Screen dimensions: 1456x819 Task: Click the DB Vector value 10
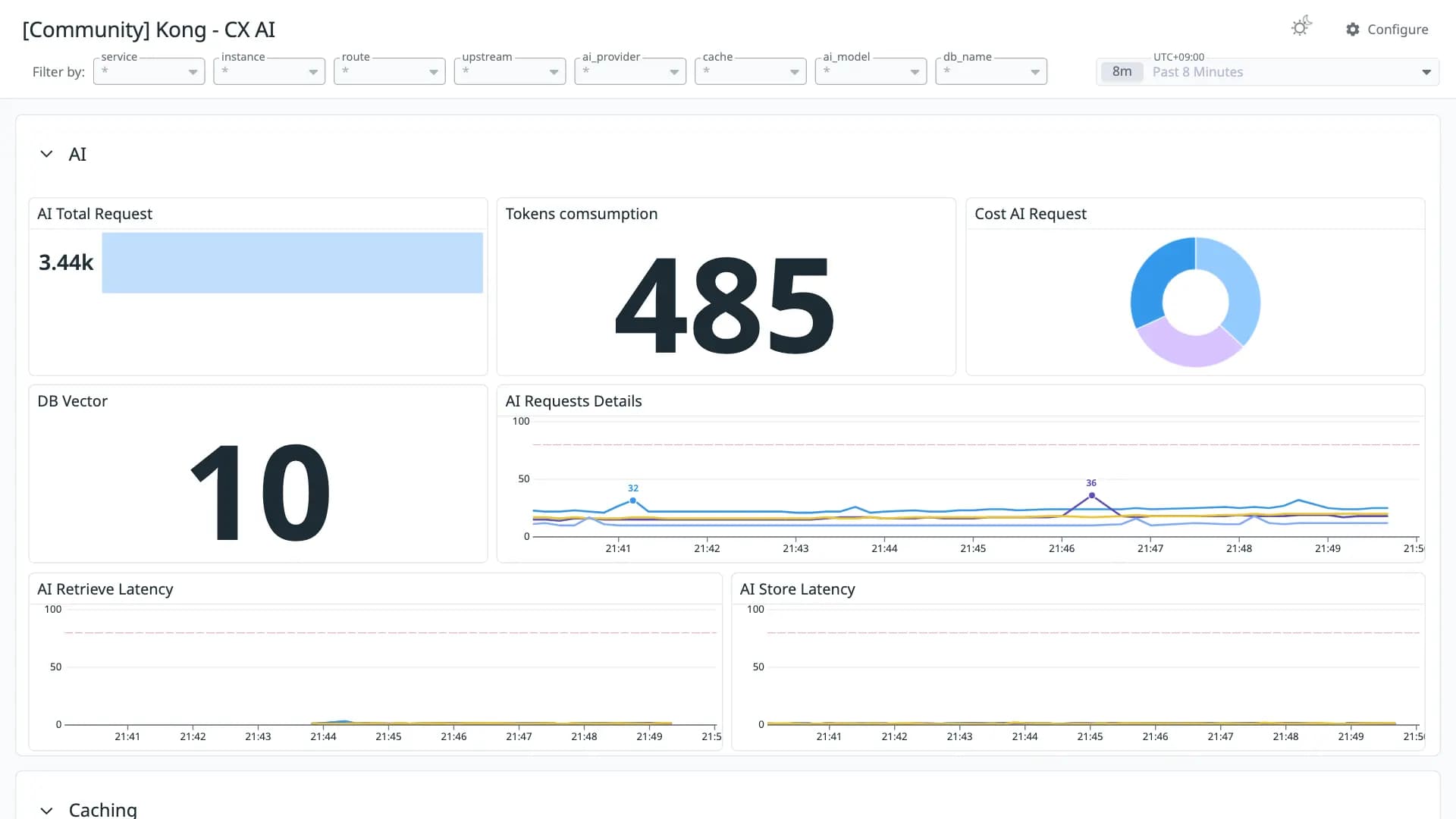tap(260, 492)
